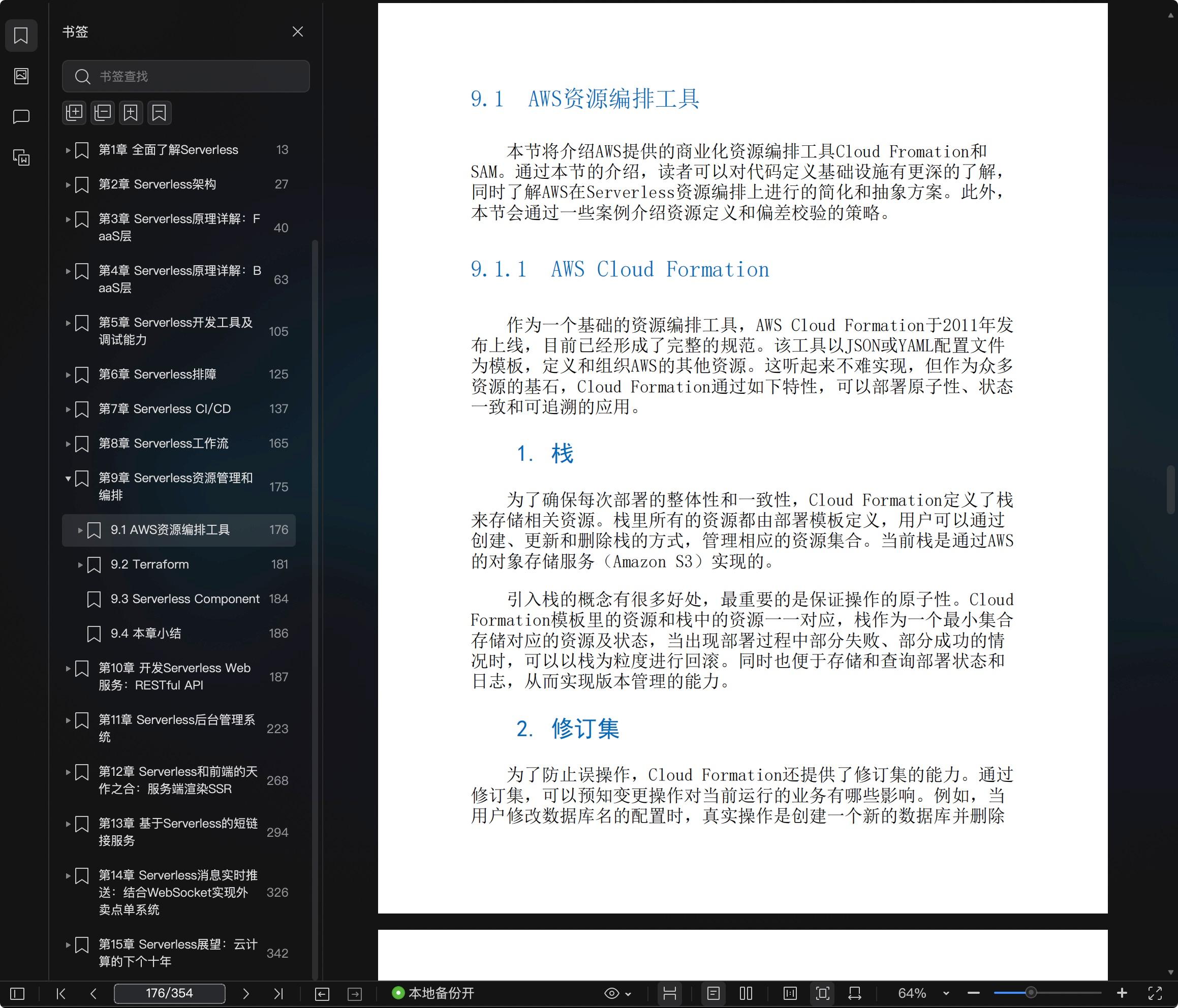Open the comments panel icon
Viewport: 1178px width, 1008px height.
coord(21,116)
